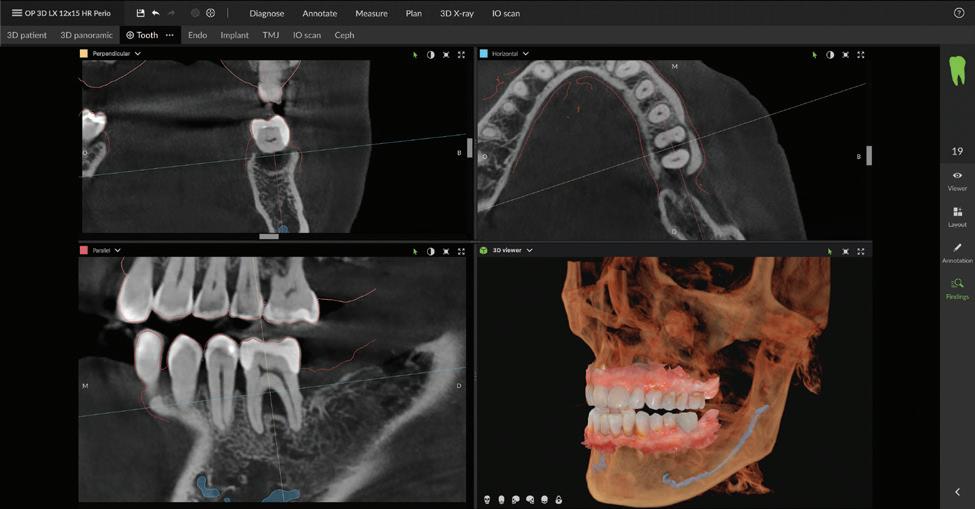Click tooth number 19 in right sidebar

tap(958, 151)
